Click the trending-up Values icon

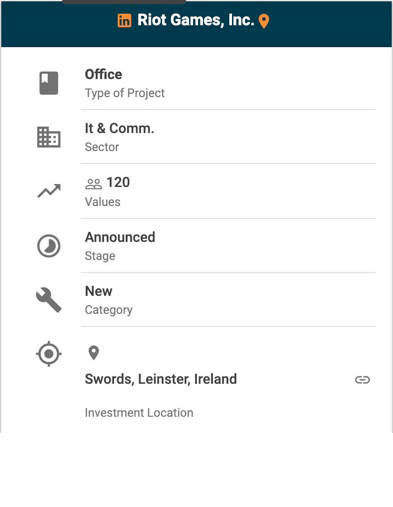[x=49, y=191]
